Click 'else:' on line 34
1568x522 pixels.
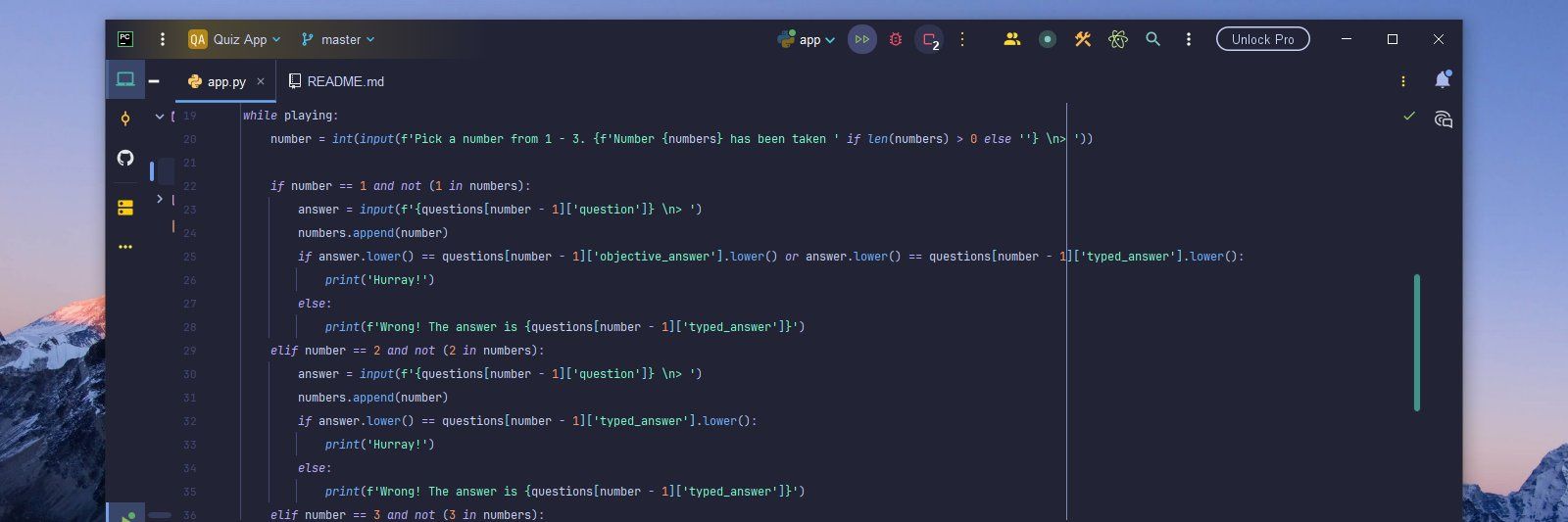pos(315,468)
